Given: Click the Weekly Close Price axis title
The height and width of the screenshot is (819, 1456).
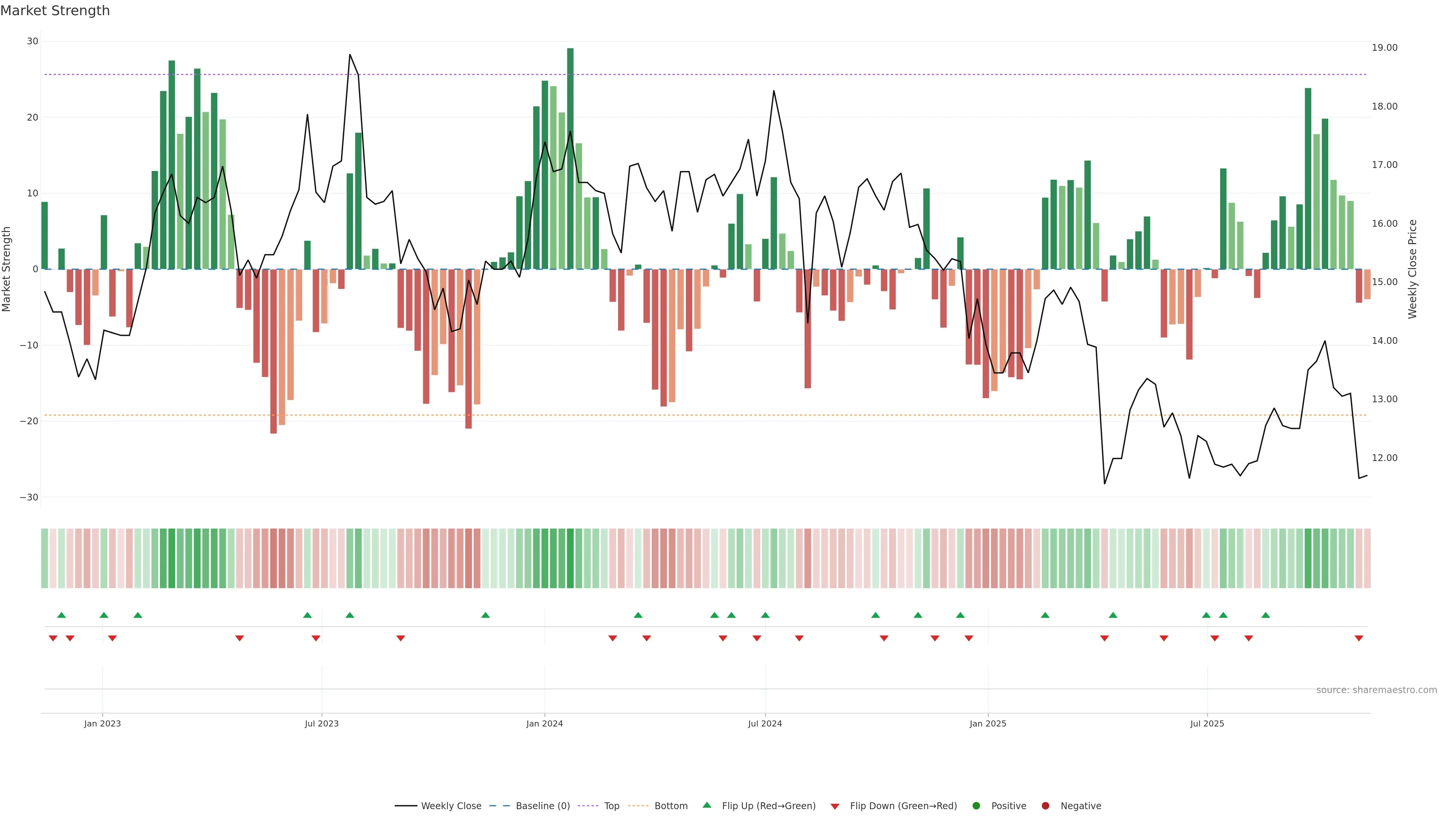Looking at the screenshot, I should 1412,269.
